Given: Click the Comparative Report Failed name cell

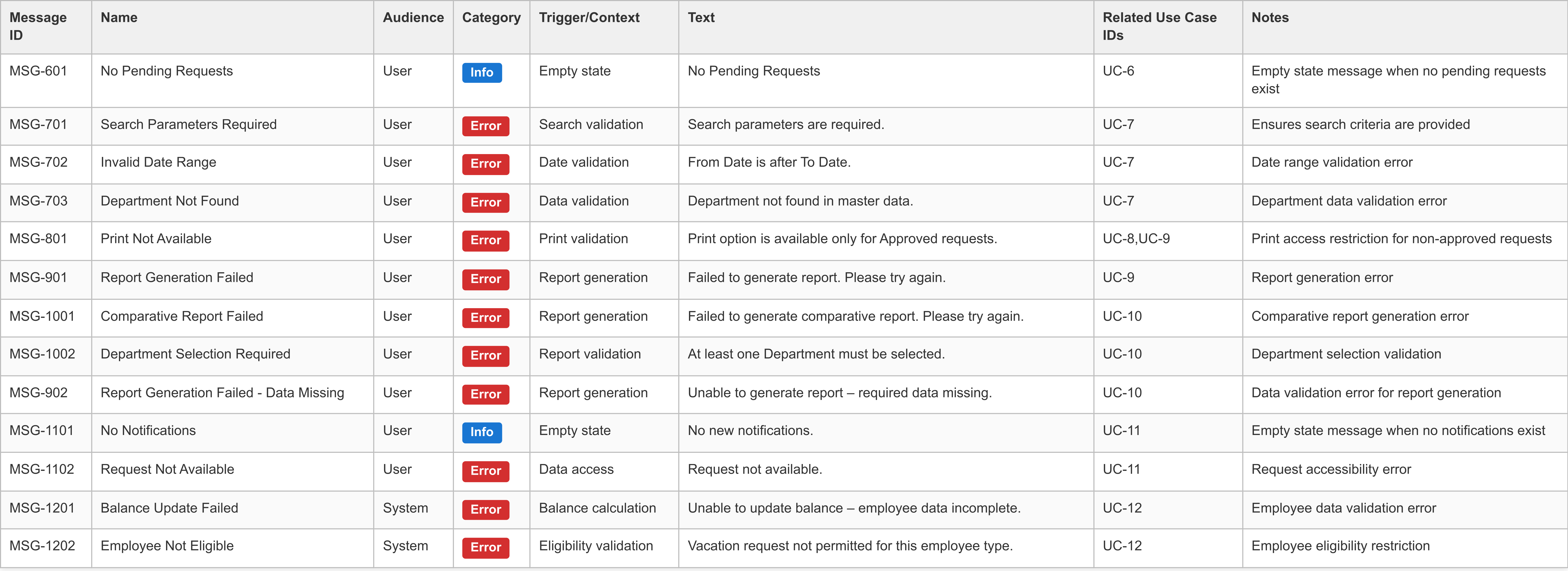Looking at the screenshot, I should pyautogui.click(x=181, y=317).
